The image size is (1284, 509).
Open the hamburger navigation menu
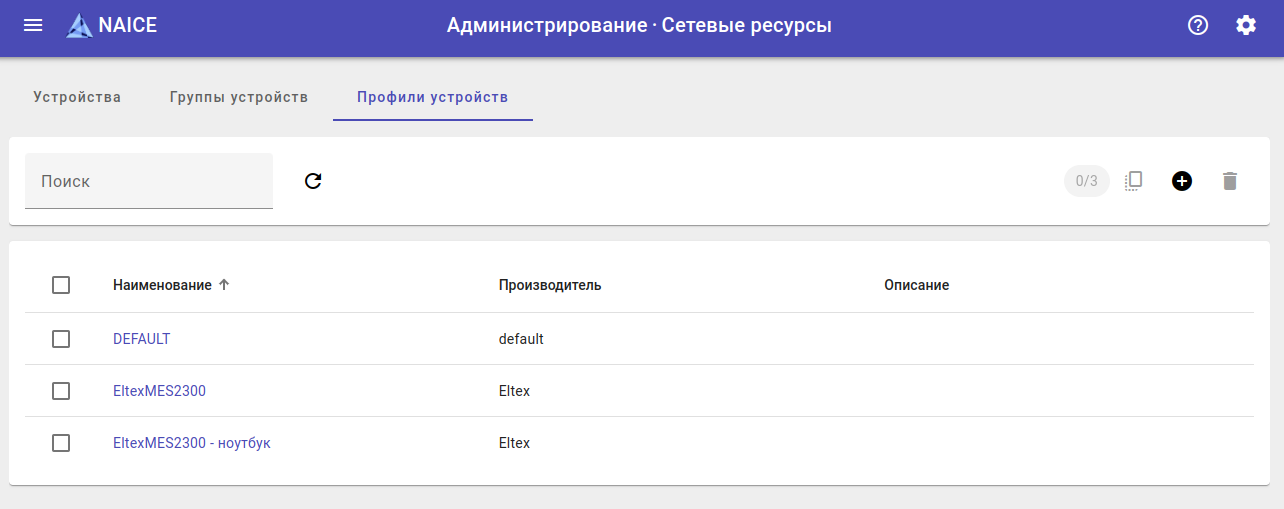click(33, 25)
